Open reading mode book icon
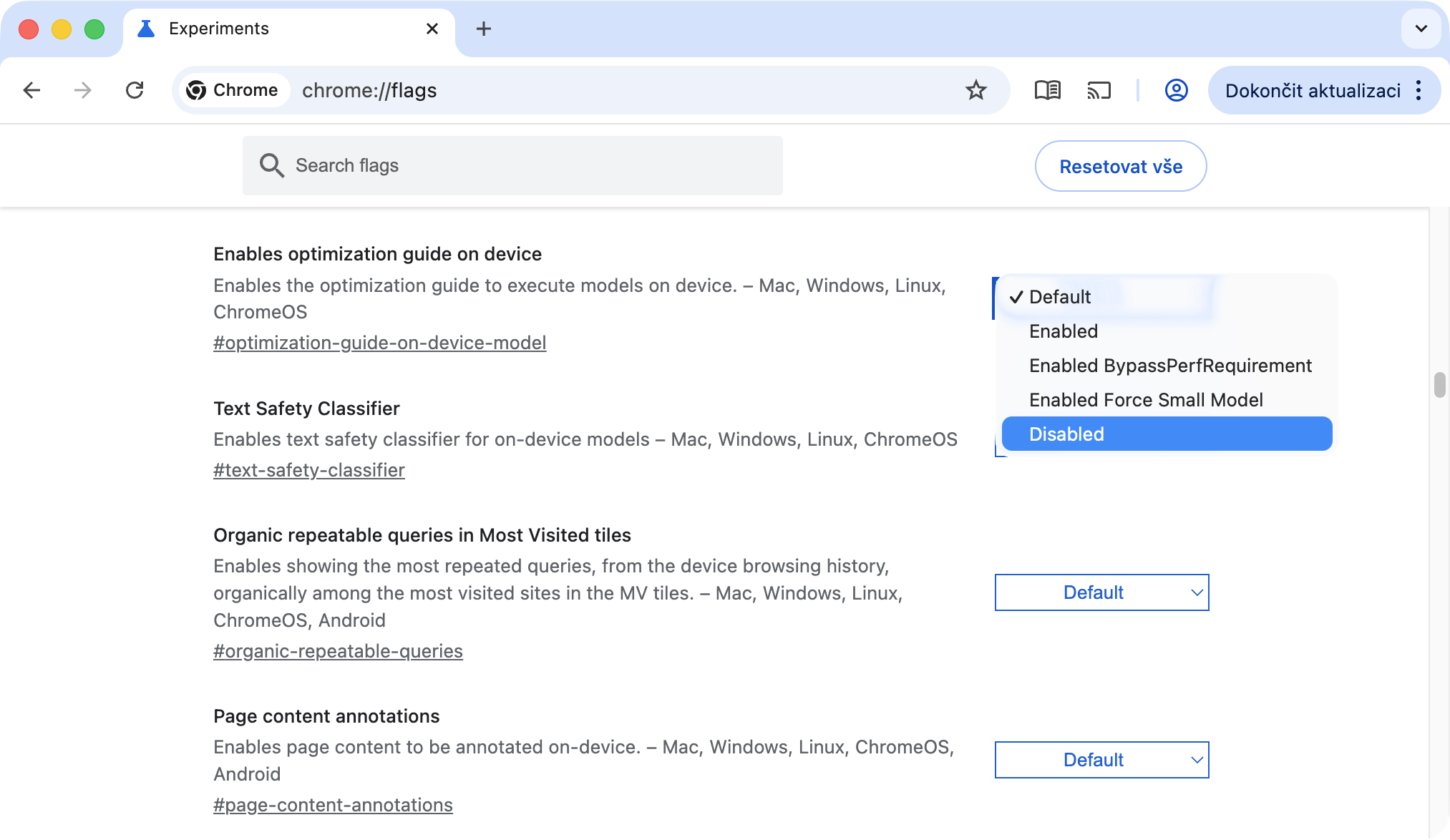This screenshot has height=840, width=1450. point(1048,90)
